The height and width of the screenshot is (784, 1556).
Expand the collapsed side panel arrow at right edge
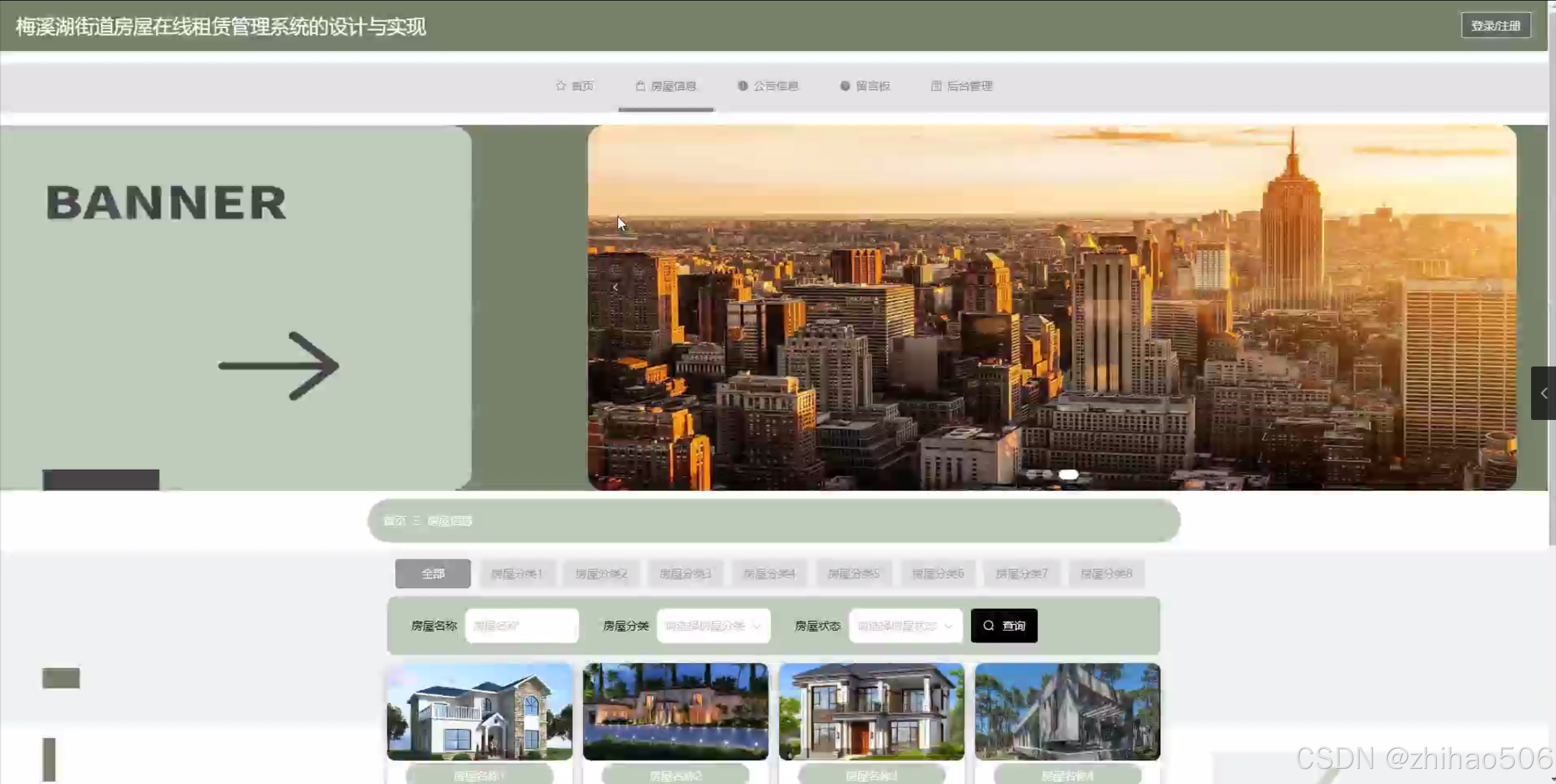(1543, 393)
